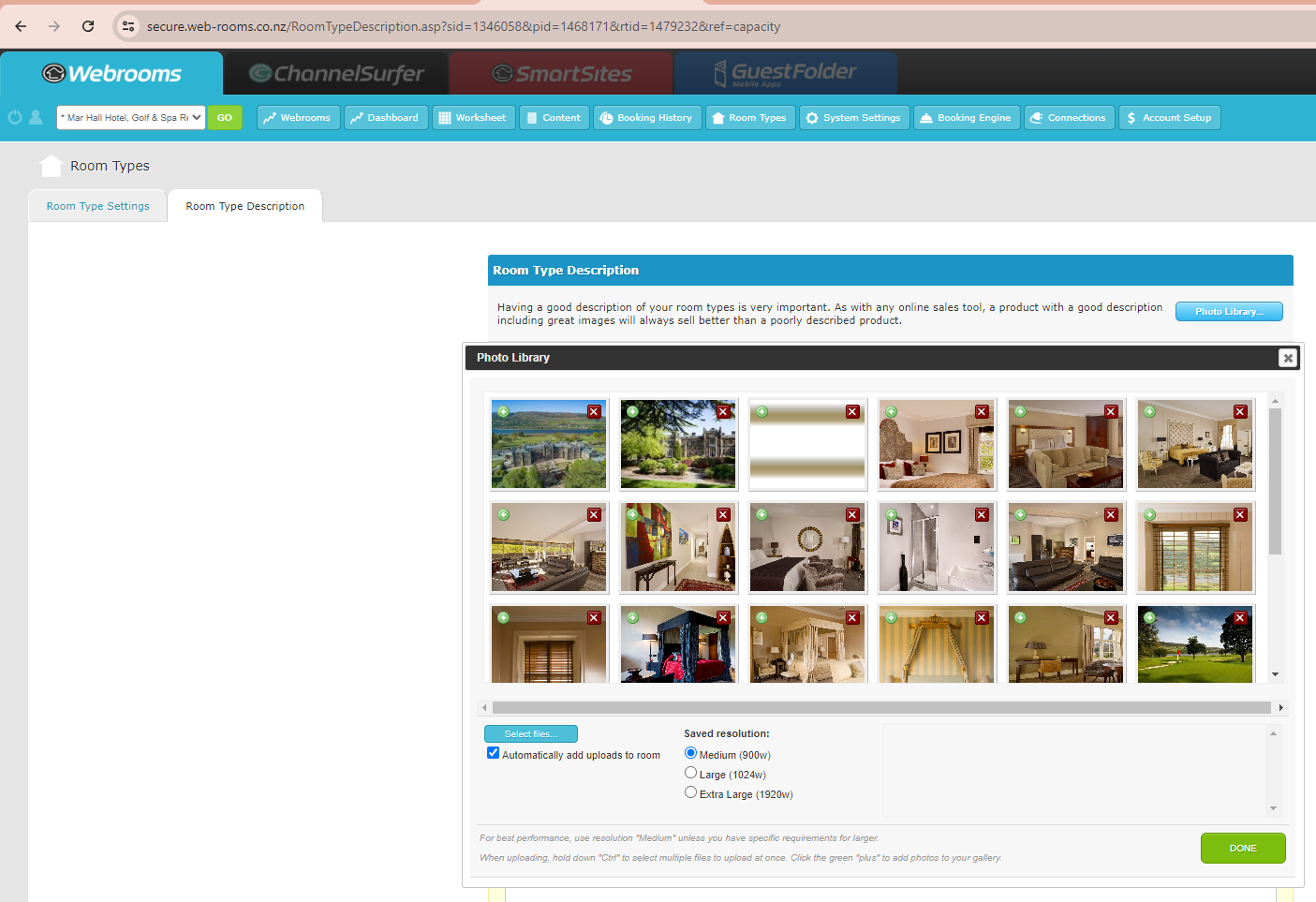Image resolution: width=1316 pixels, height=902 pixels.
Task: Close the Photo Library dialog
Action: pyautogui.click(x=1288, y=358)
